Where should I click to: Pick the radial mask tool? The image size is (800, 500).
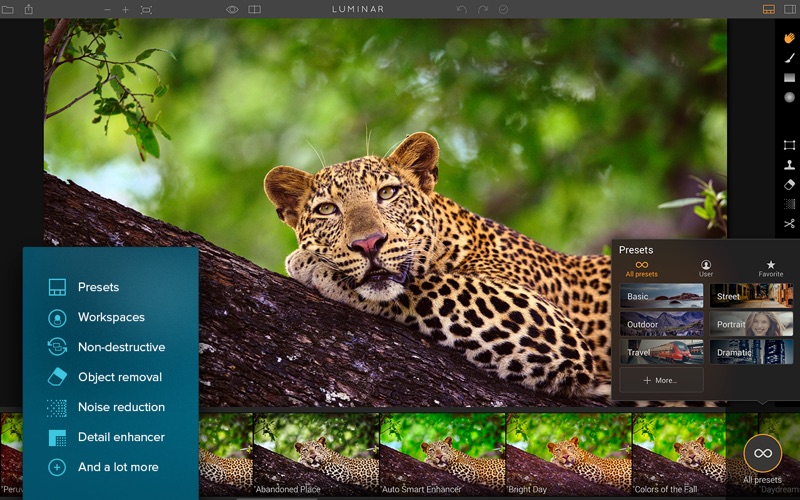tap(789, 97)
